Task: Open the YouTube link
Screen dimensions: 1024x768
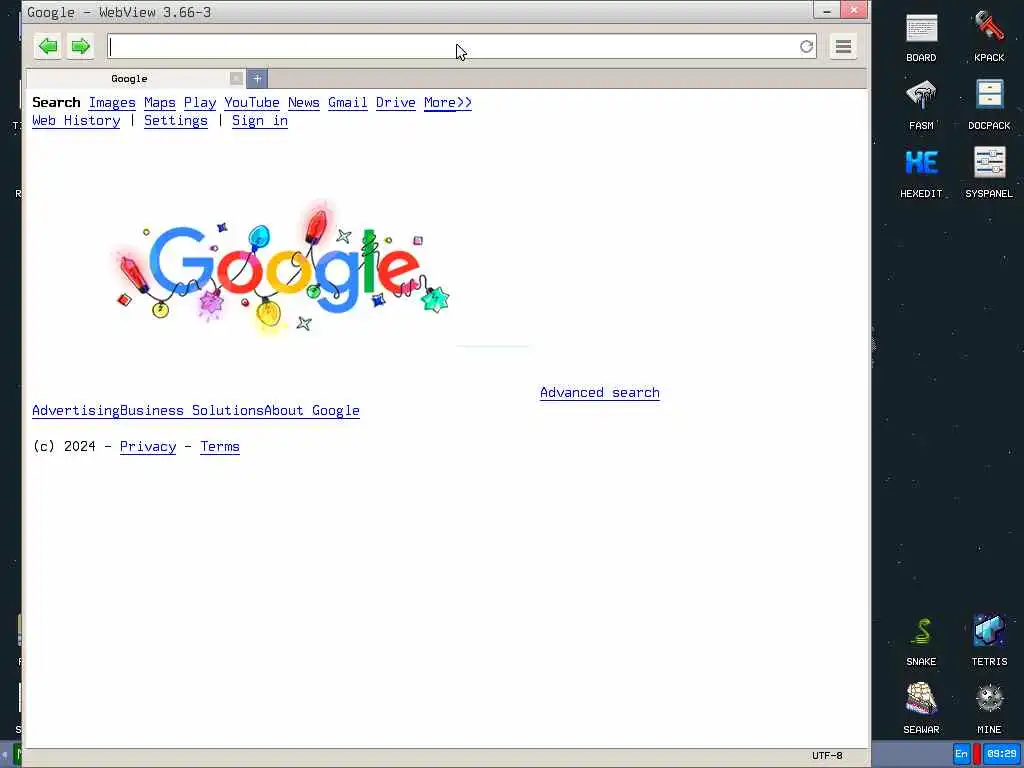Action: (252, 103)
